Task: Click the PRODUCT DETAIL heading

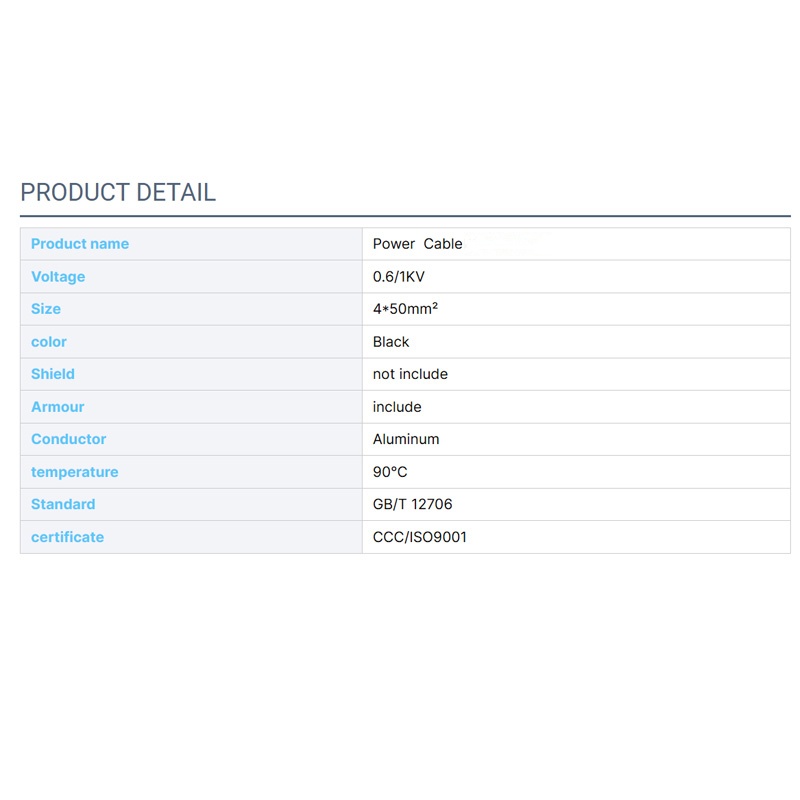Action: point(118,193)
